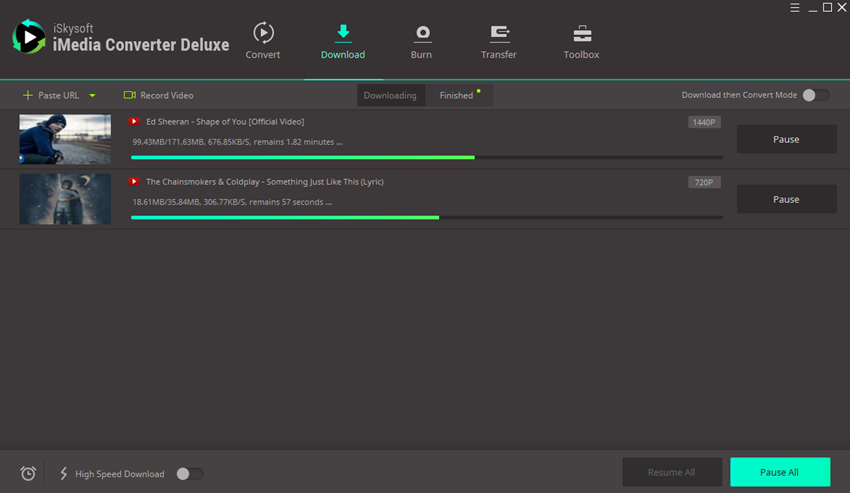
Task: Click 'Download then Convert Mode' label
Action: (x=739, y=95)
